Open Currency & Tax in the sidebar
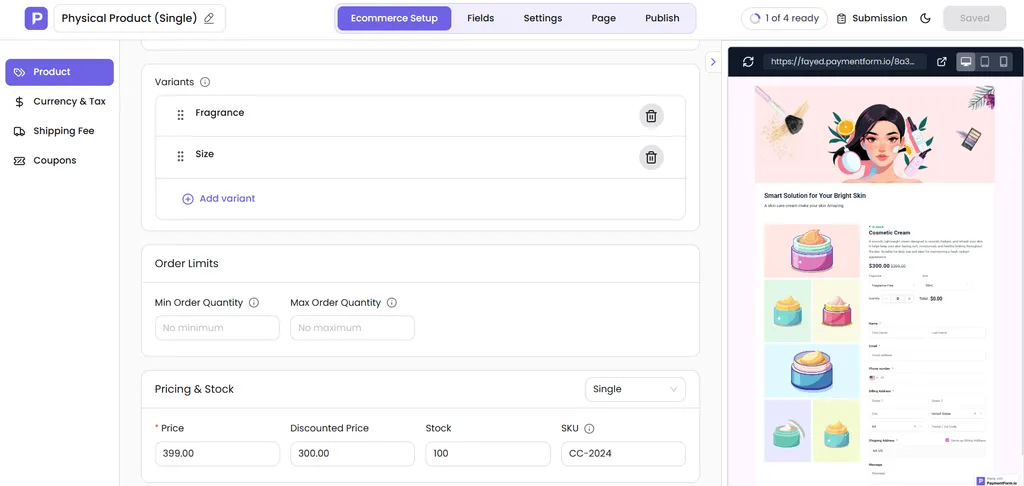Image resolution: width=1024 pixels, height=486 pixels. (x=59, y=101)
